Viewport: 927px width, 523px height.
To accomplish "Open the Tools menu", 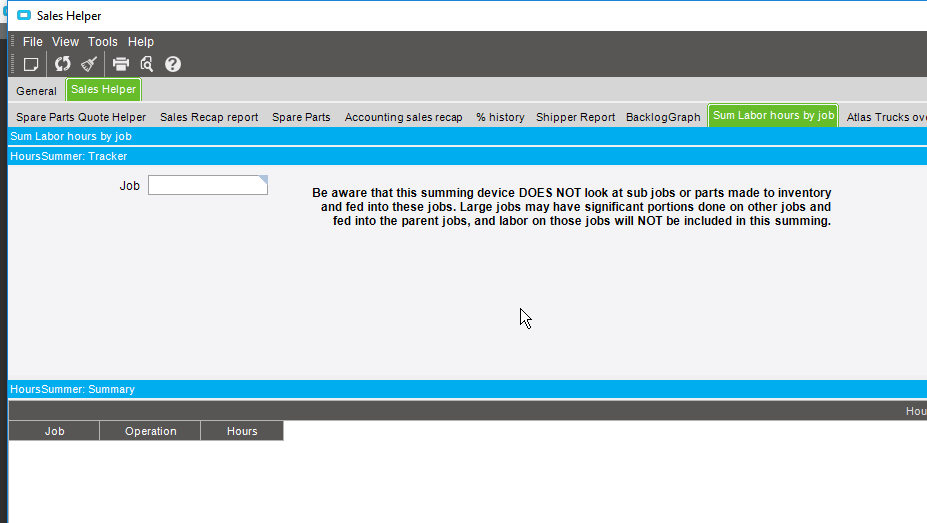I will tap(103, 41).
